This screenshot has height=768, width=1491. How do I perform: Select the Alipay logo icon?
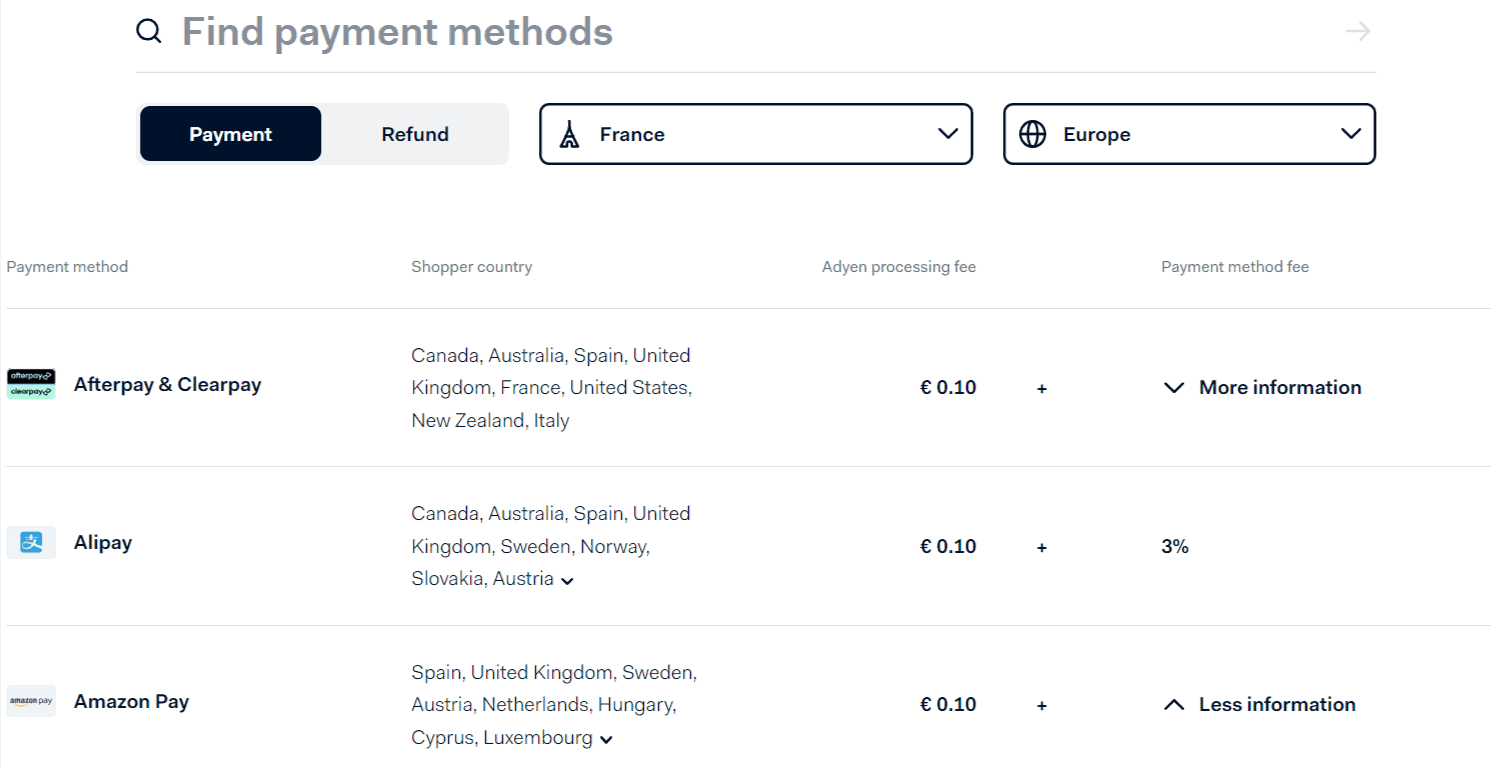[31, 542]
